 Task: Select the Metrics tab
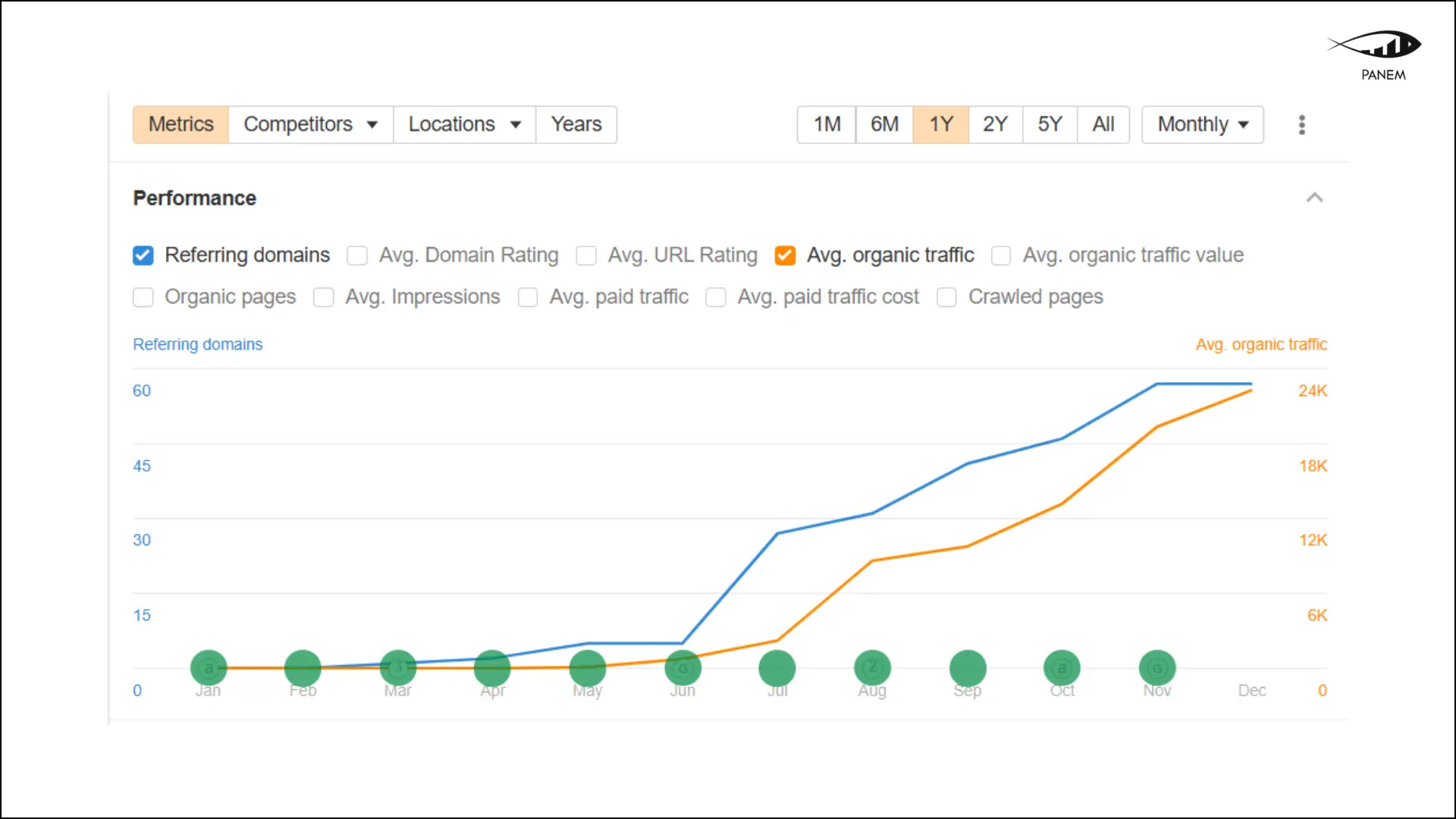point(180,124)
